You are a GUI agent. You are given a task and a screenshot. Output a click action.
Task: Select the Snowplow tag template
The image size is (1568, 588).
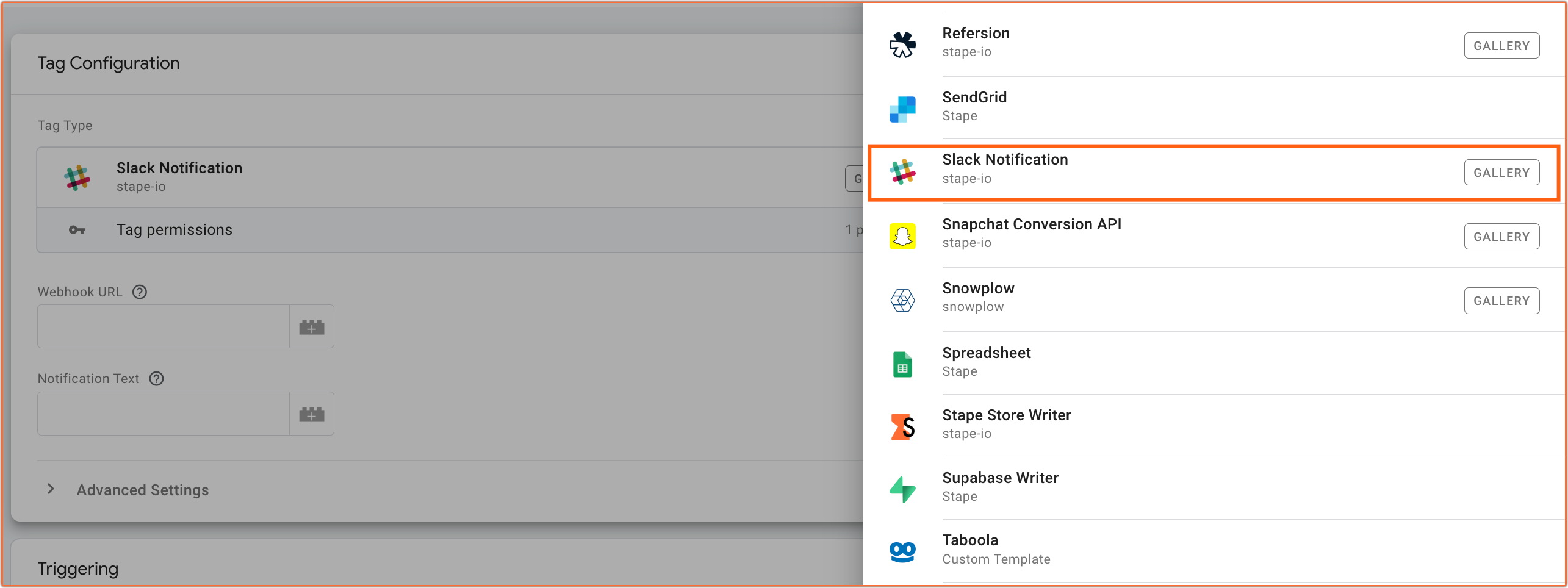pos(1214,300)
